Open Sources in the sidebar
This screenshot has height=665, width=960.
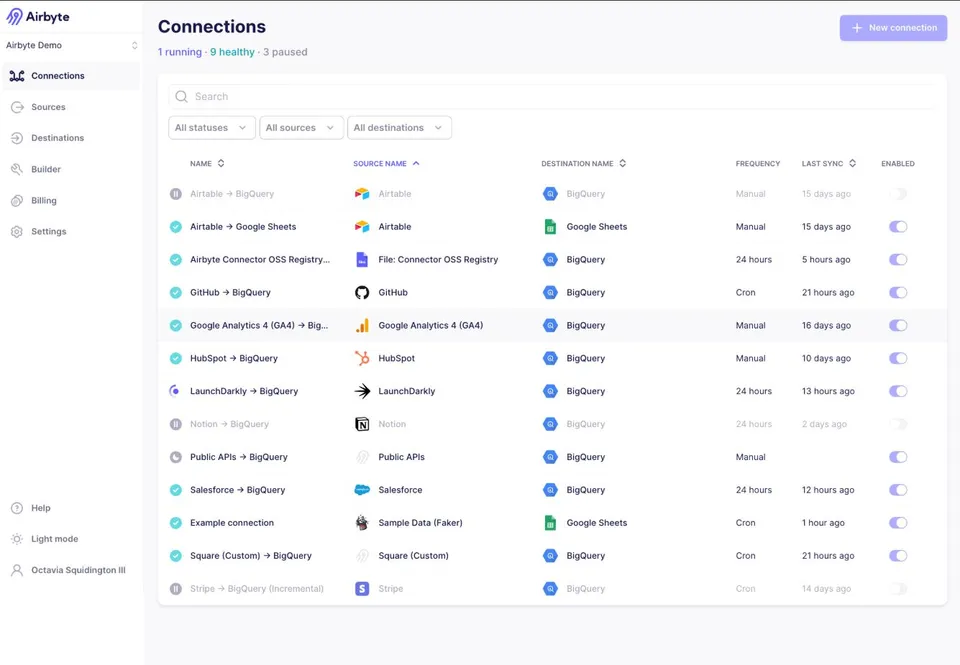[72, 107]
